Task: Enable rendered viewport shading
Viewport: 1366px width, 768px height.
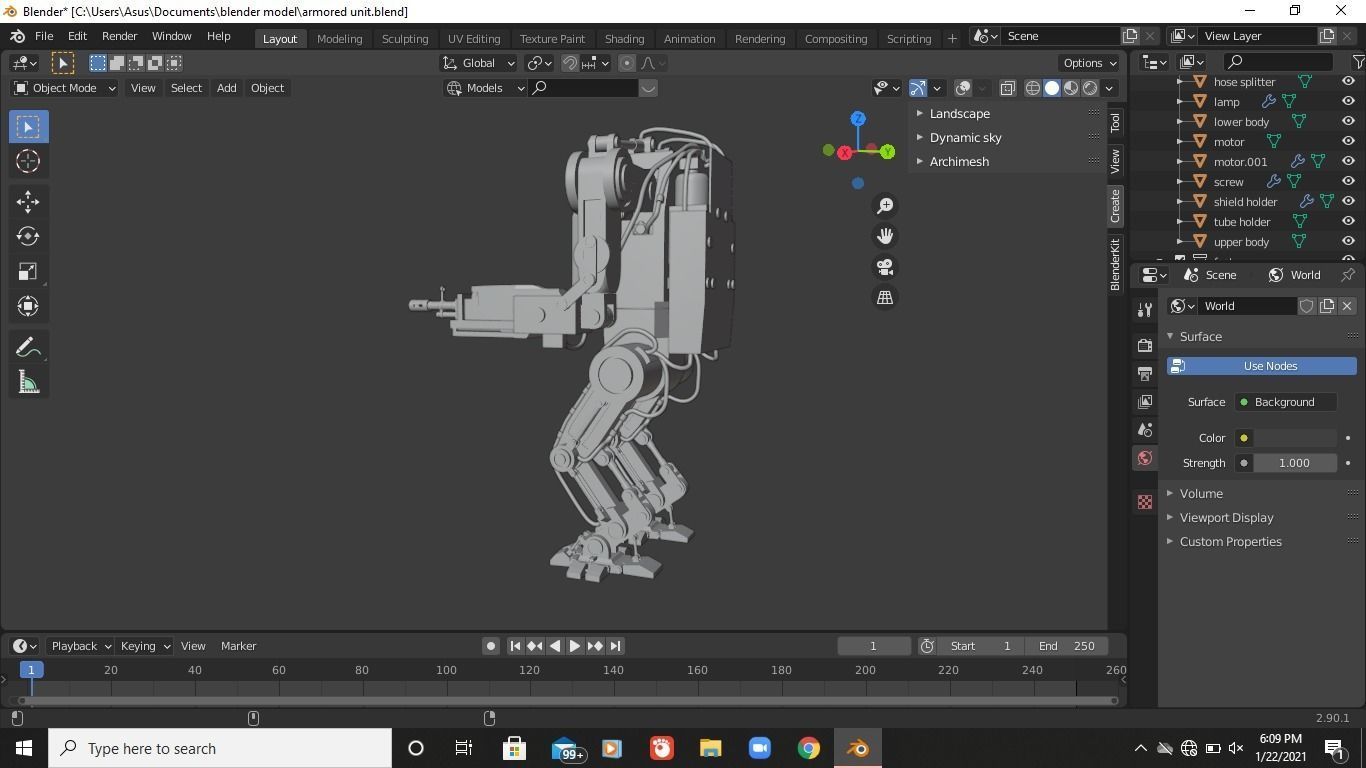Action: (x=1090, y=88)
